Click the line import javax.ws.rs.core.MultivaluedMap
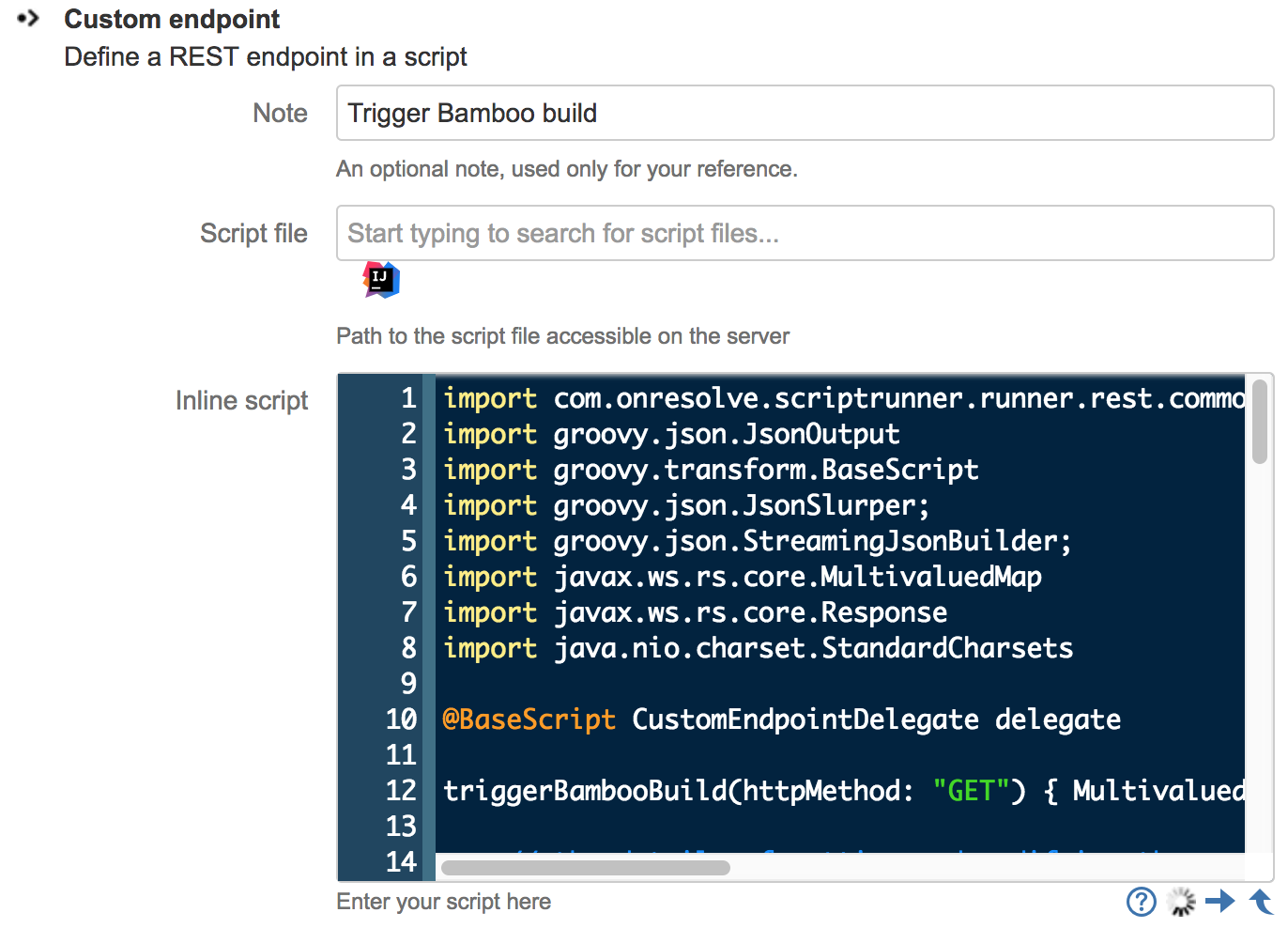Screen dimensions: 1288x928 click(742, 577)
